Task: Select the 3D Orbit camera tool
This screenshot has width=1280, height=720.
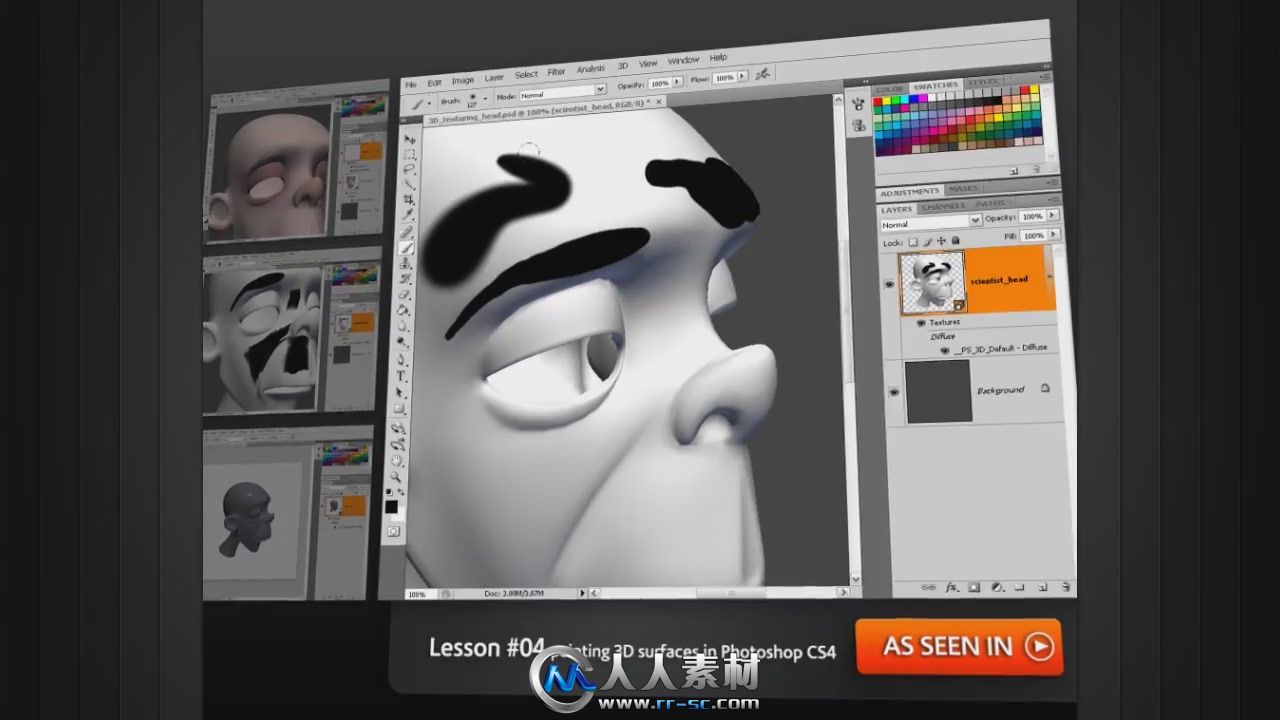Action: tap(399, 445)
